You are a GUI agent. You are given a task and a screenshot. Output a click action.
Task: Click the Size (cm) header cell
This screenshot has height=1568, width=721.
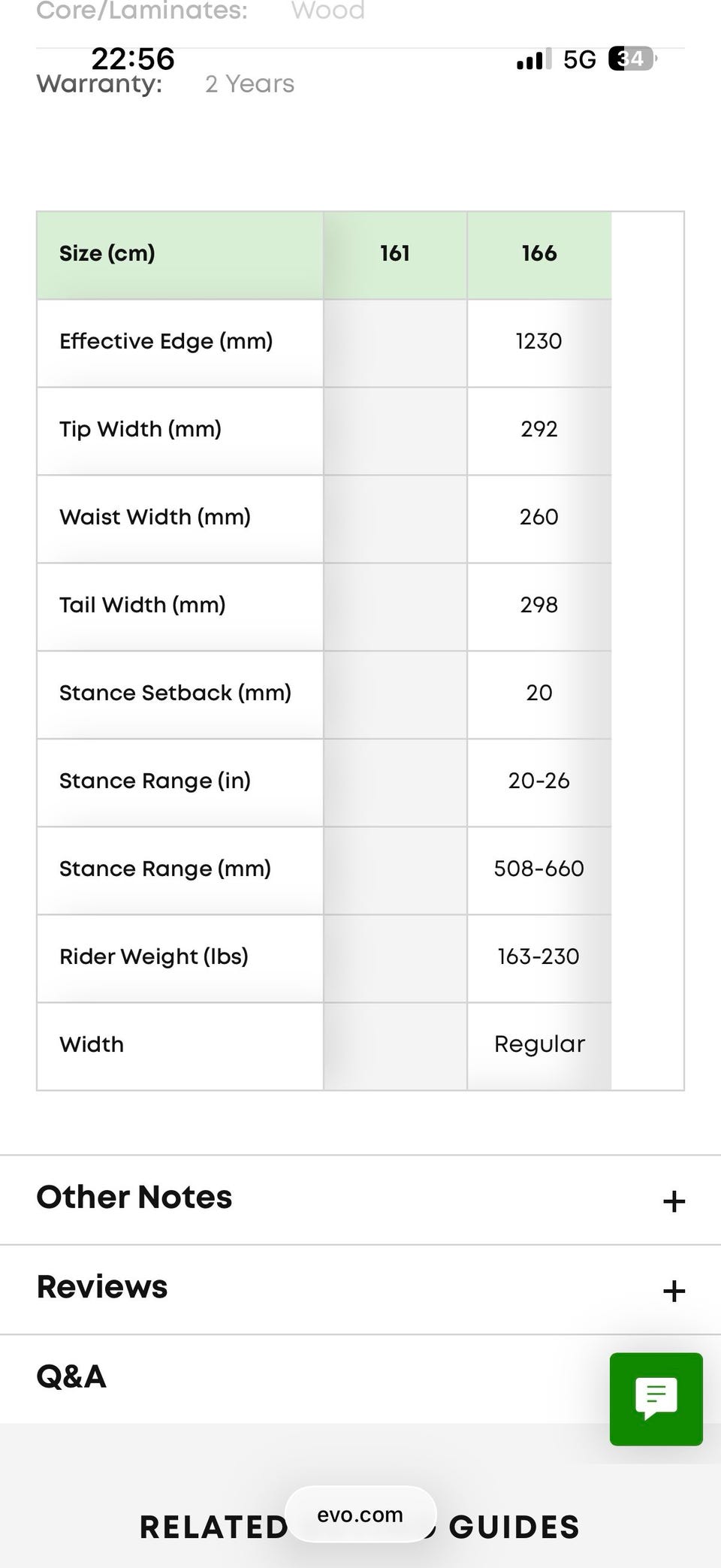pos(107,254)
